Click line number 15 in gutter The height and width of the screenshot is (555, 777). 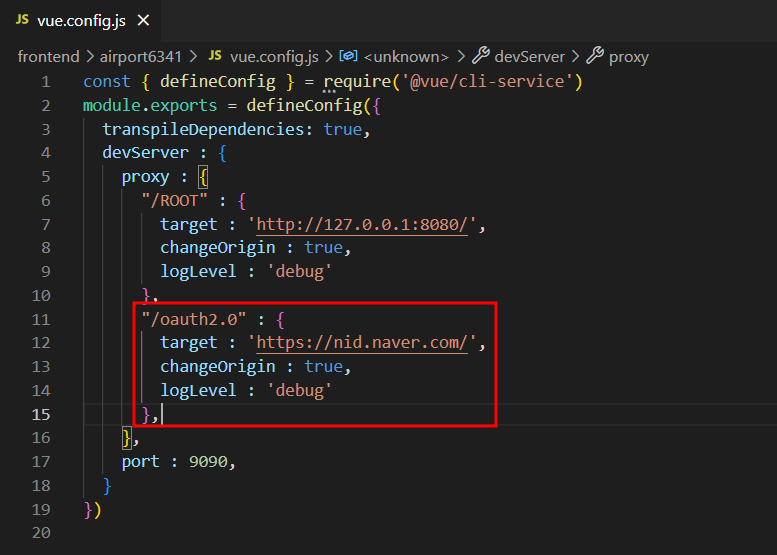(x=41, y=415)
